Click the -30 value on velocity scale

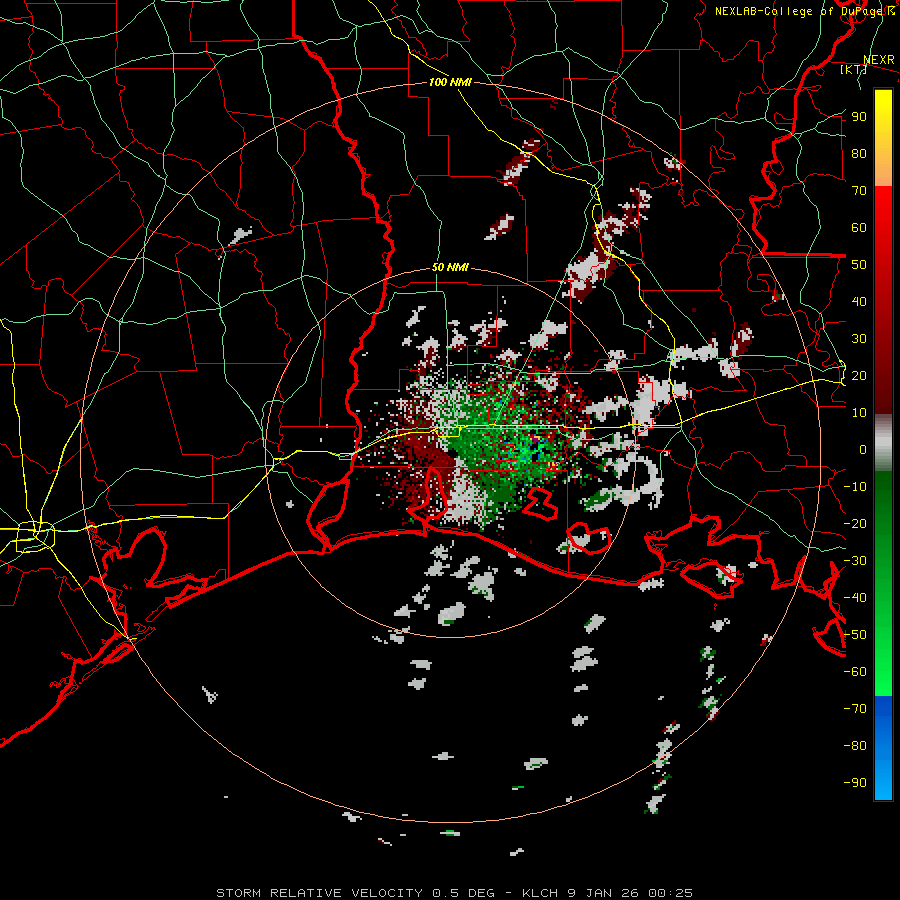coord(855,561)
